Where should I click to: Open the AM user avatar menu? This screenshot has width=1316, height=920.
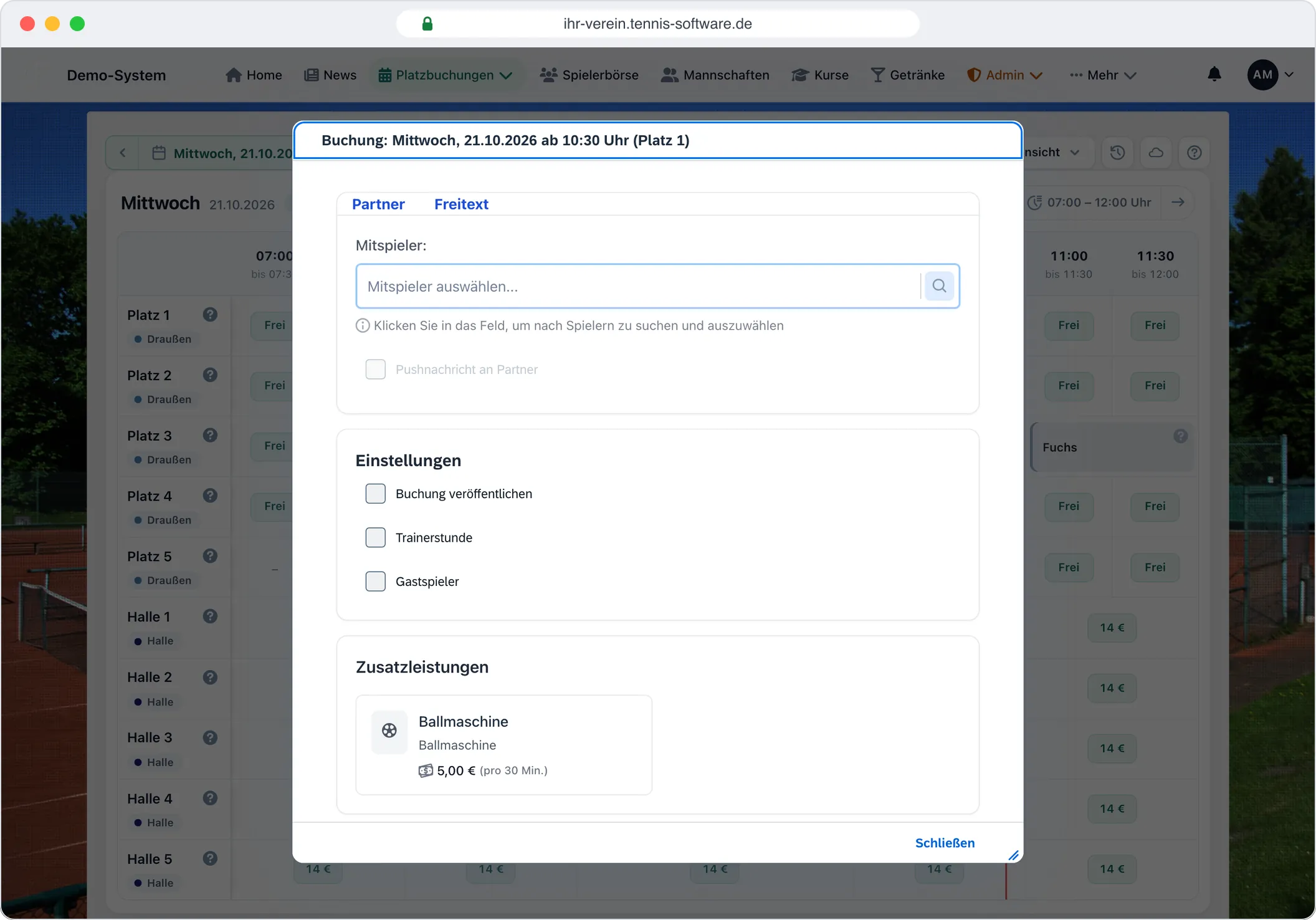(1270, 75)
